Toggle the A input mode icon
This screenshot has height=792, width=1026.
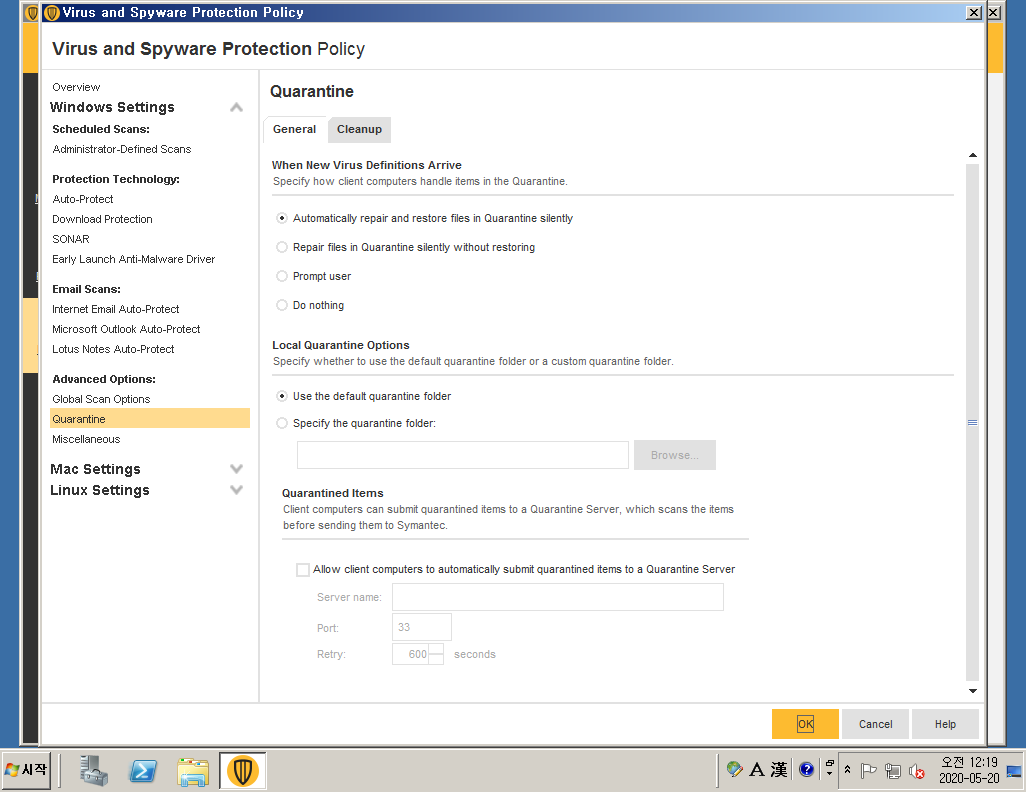pos(757,769)
